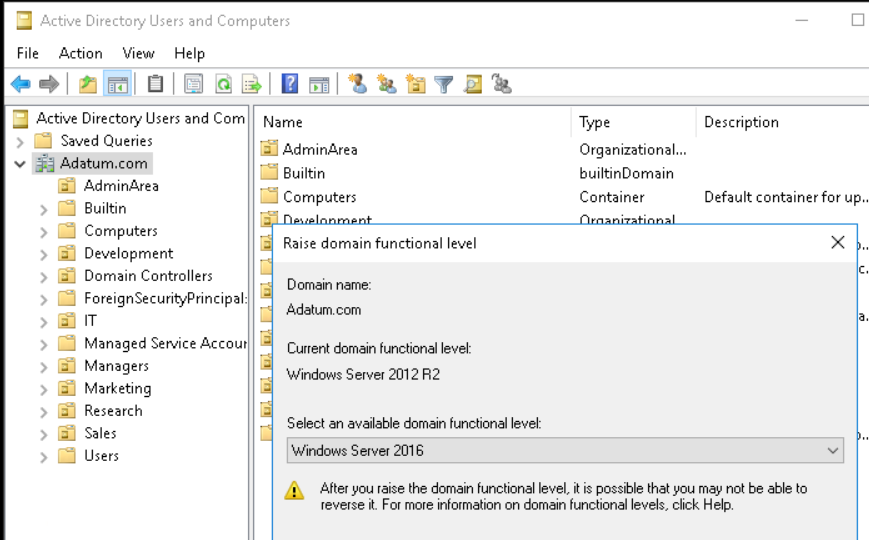Select Sales in the tree
Viewport: 869px width, 540px height.
(100, 433)
